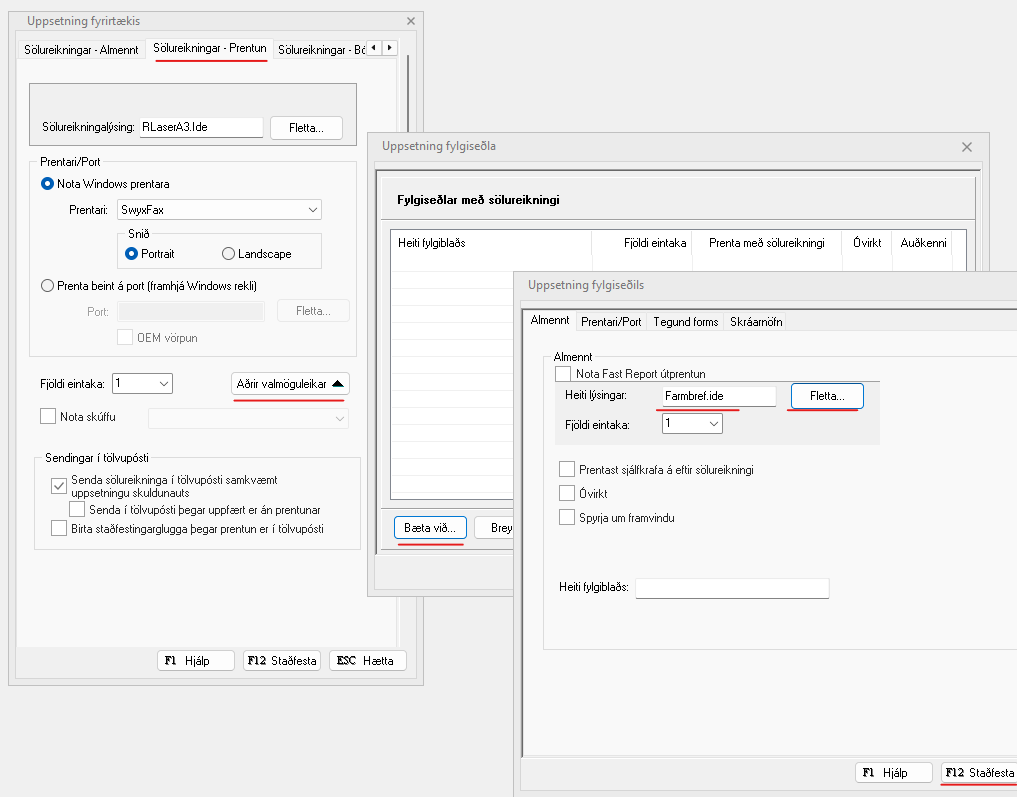Viewport: 1017px width, 797px height.
Task: Open the Tegund forms tab
Action: coord(685,321)
